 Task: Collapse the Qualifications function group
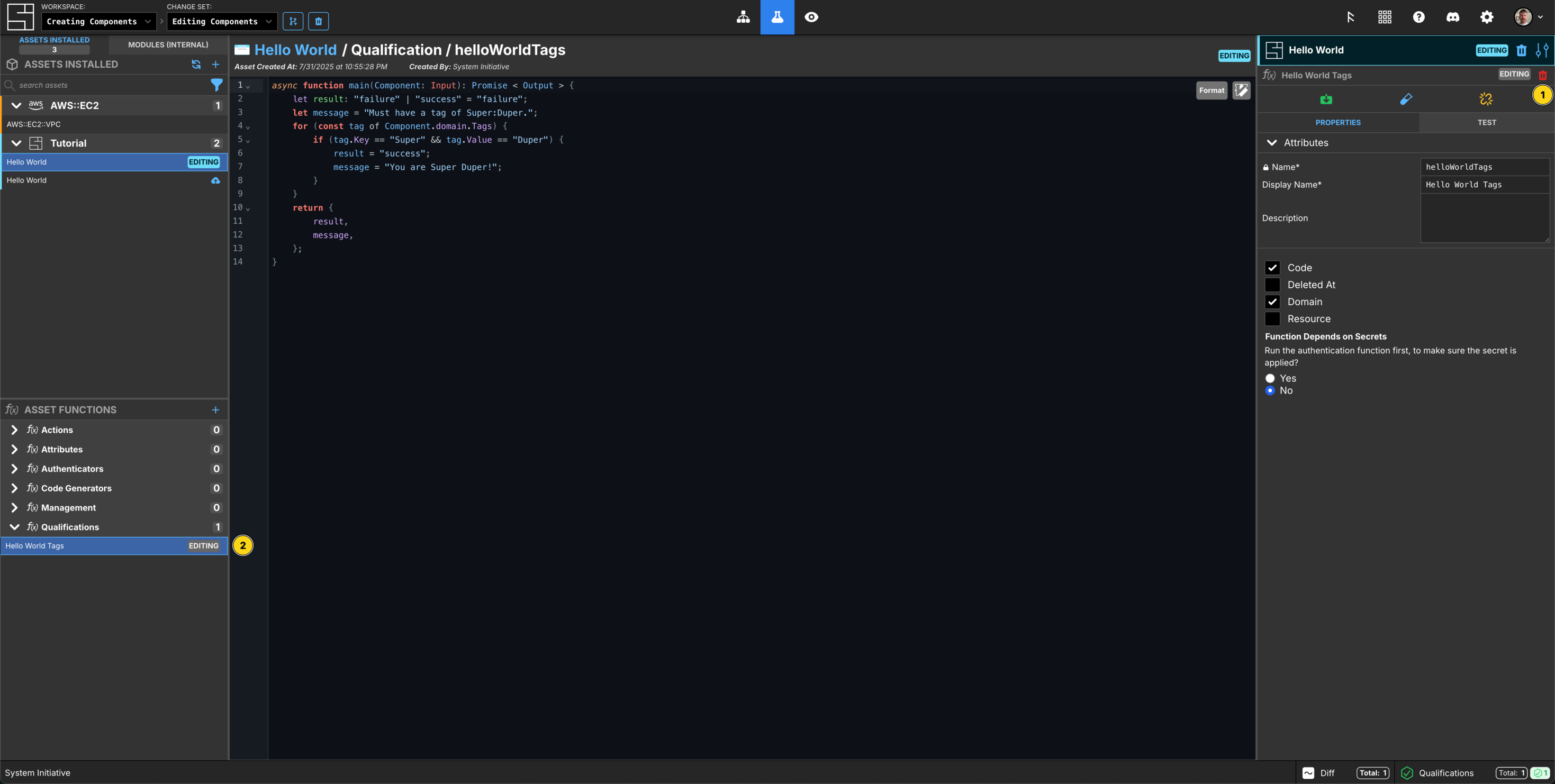tap(14, 527)
